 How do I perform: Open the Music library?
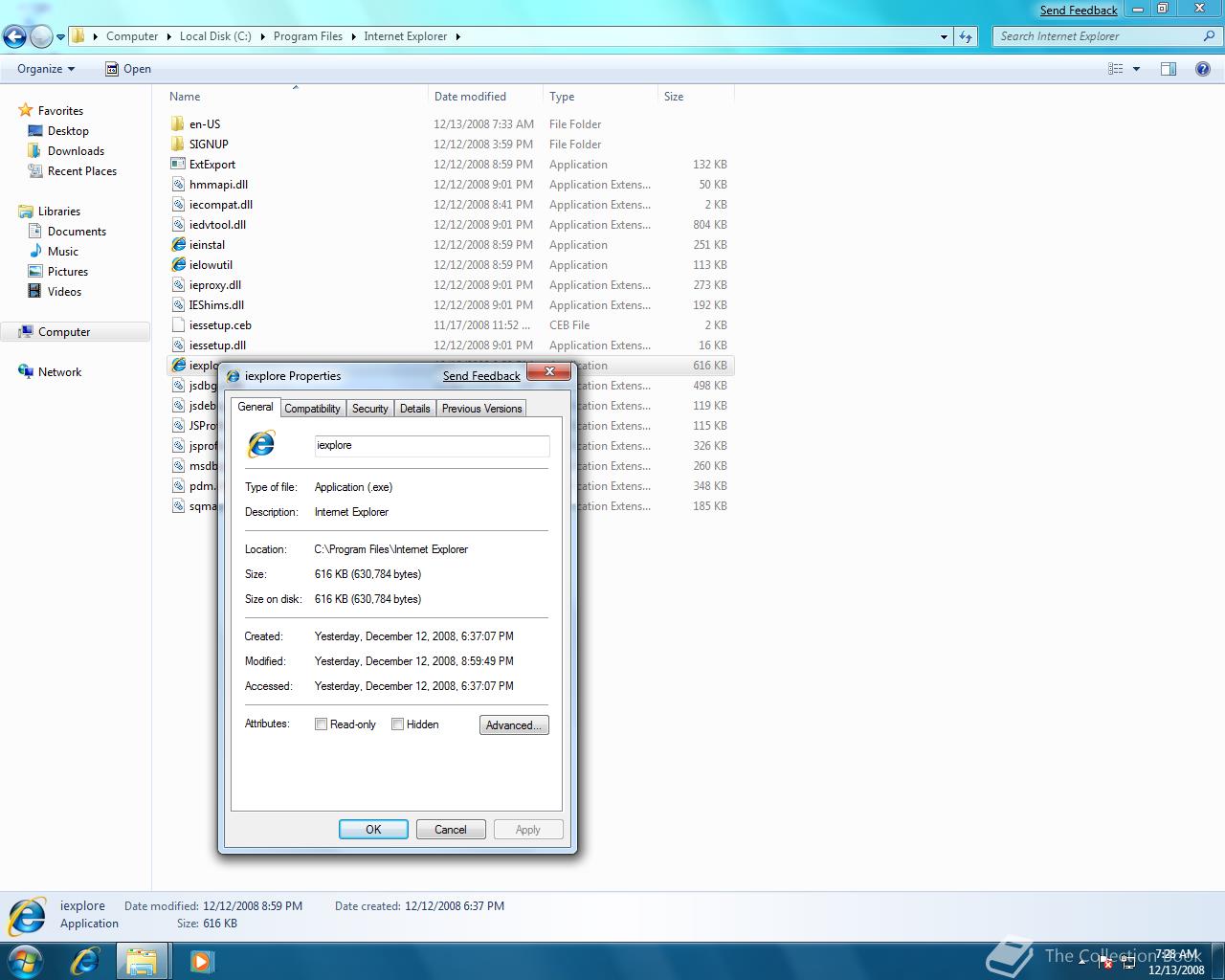point(63,252)
